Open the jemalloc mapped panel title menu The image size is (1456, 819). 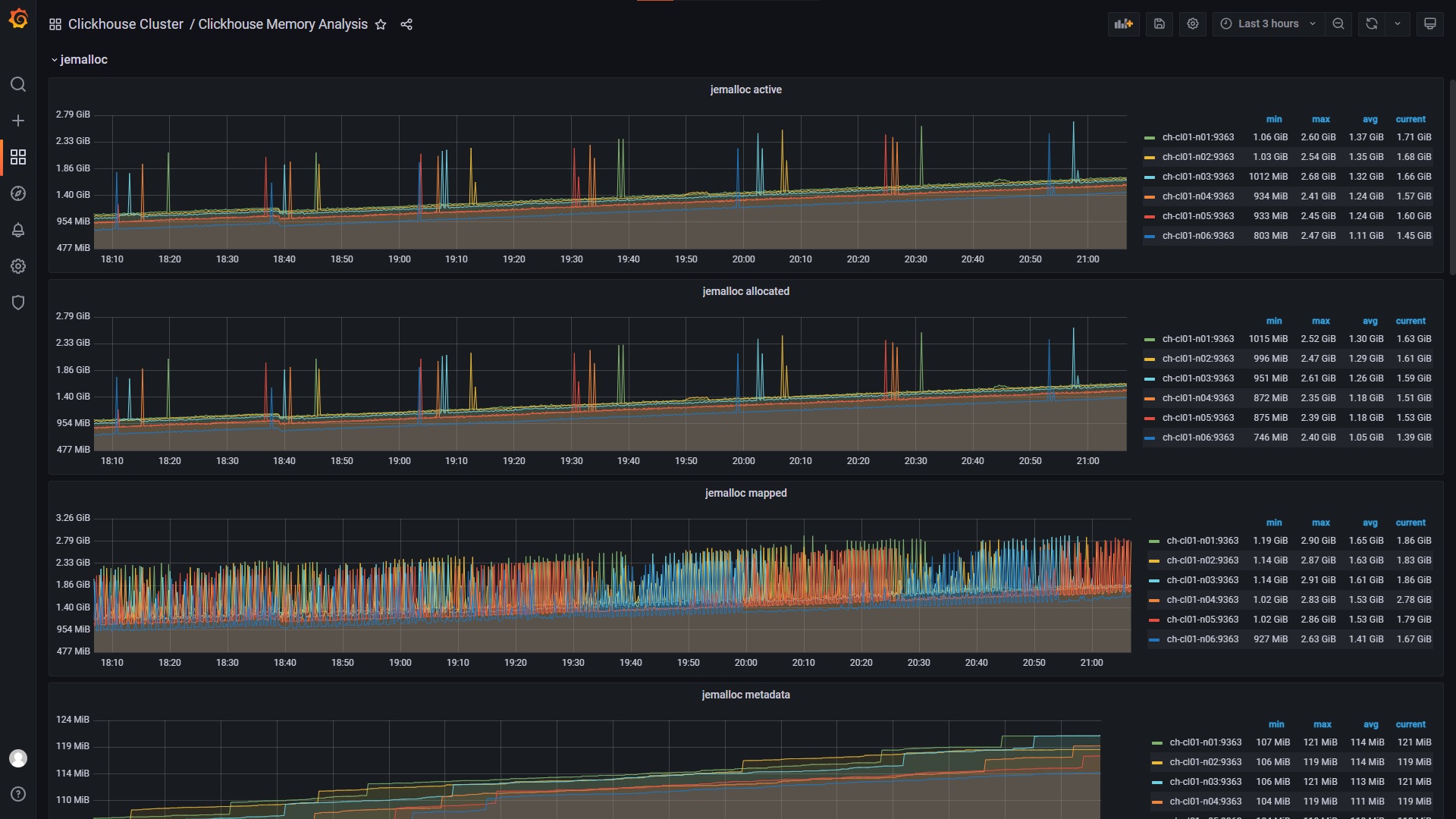pyautogui.click(x=745, y=493)
